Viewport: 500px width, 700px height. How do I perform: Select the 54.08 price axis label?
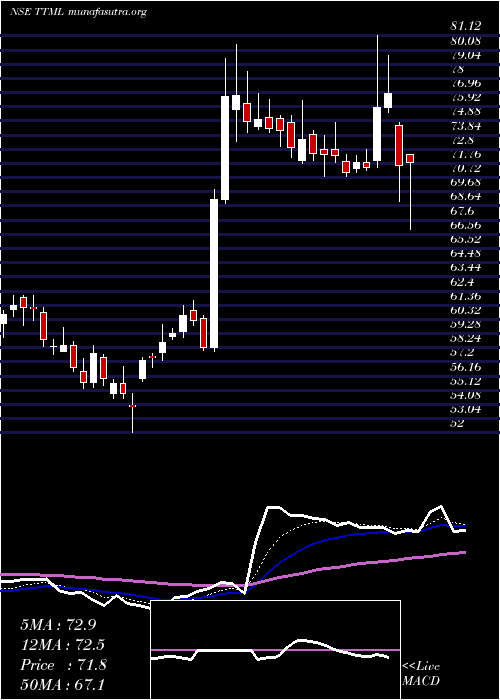pos(465,395)
